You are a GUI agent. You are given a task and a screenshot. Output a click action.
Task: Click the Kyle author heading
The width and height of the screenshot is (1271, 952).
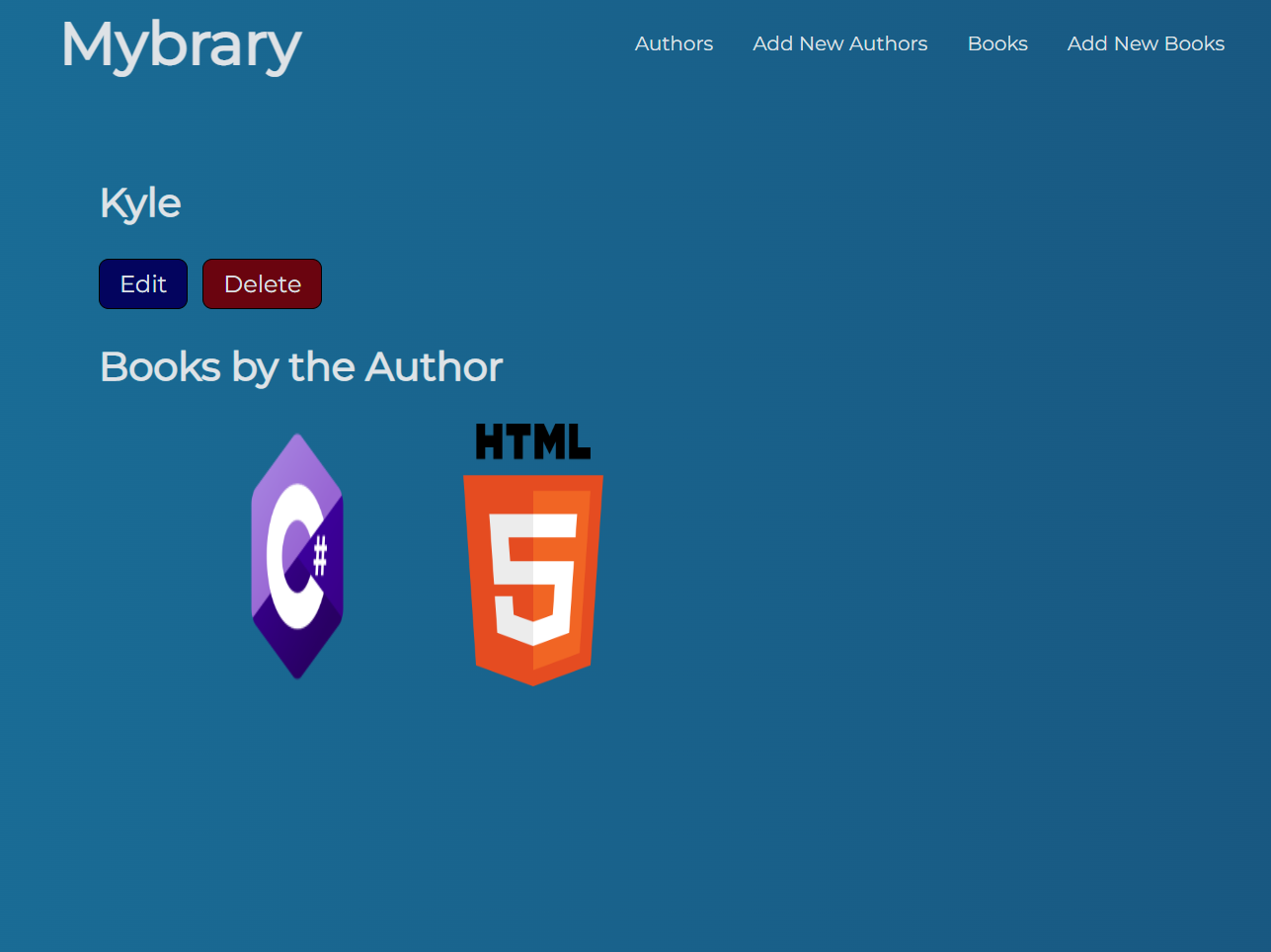point(139,202)
